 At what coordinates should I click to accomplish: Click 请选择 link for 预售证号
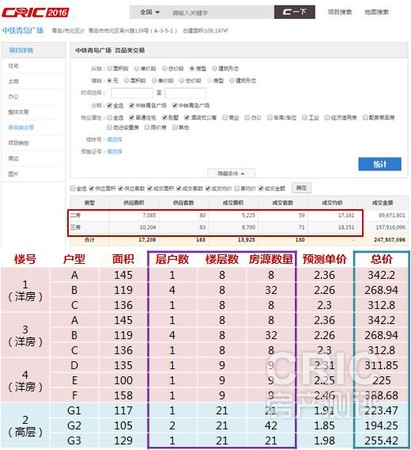(114, 151)
